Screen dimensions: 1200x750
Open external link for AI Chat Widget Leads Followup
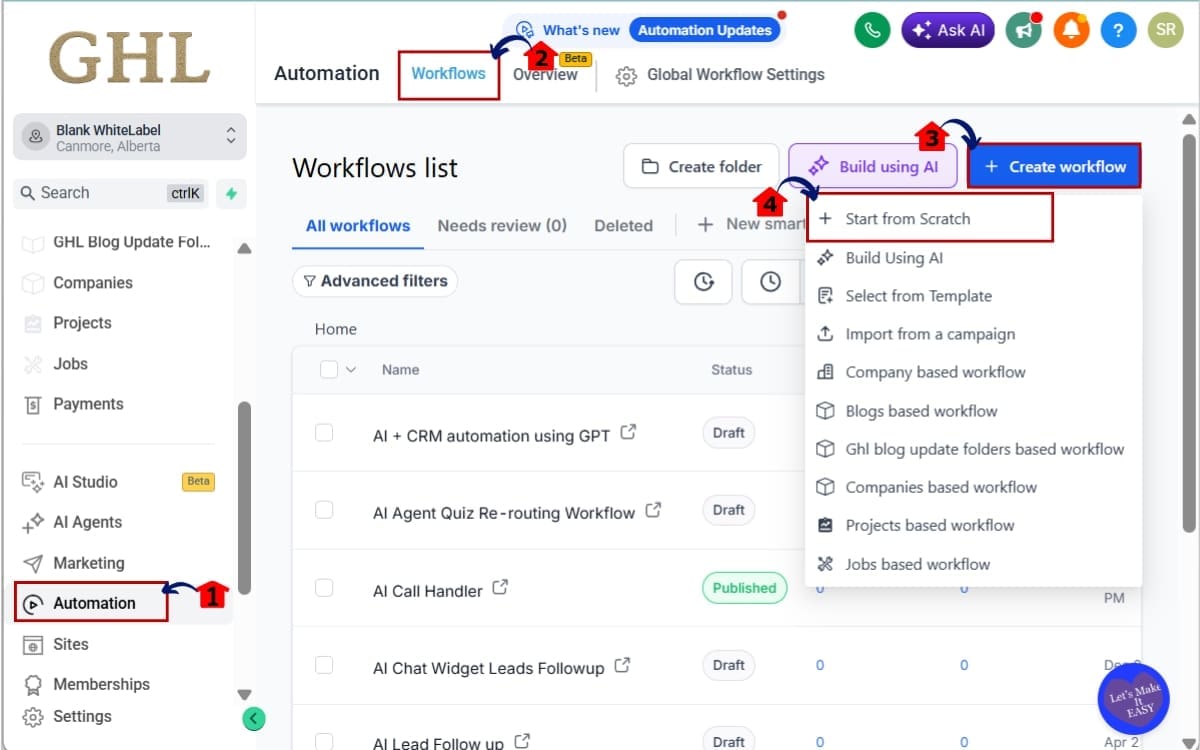[x=622, y=665]
